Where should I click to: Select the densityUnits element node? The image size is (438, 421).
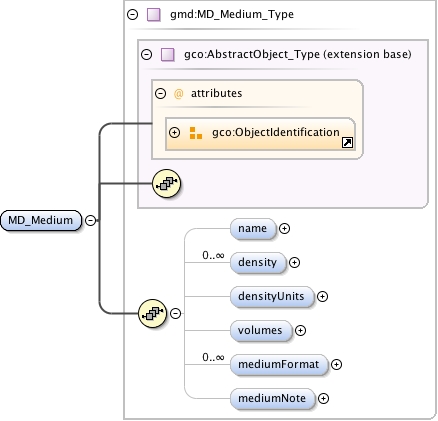click(x=272, y=297)
